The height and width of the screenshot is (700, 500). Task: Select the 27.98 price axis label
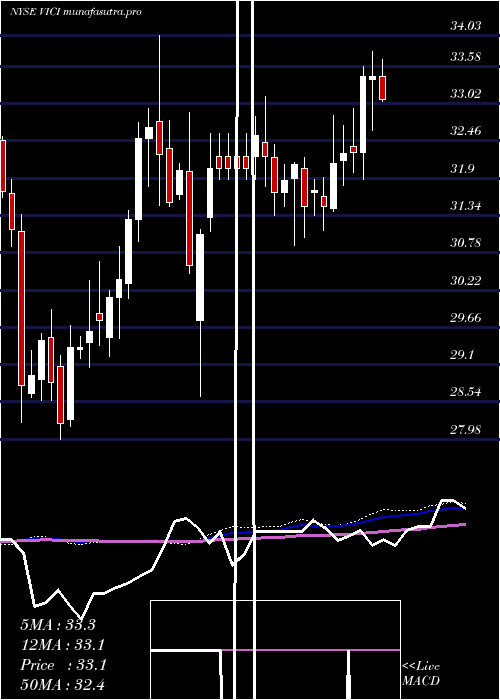[x=466, y=429]
